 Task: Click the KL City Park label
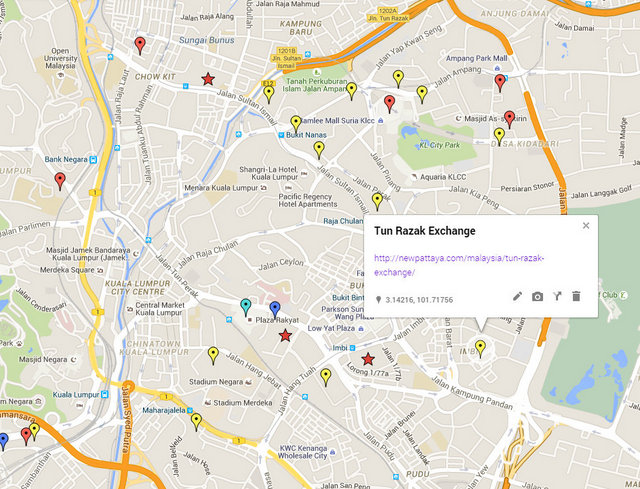[x=440, y=145]
